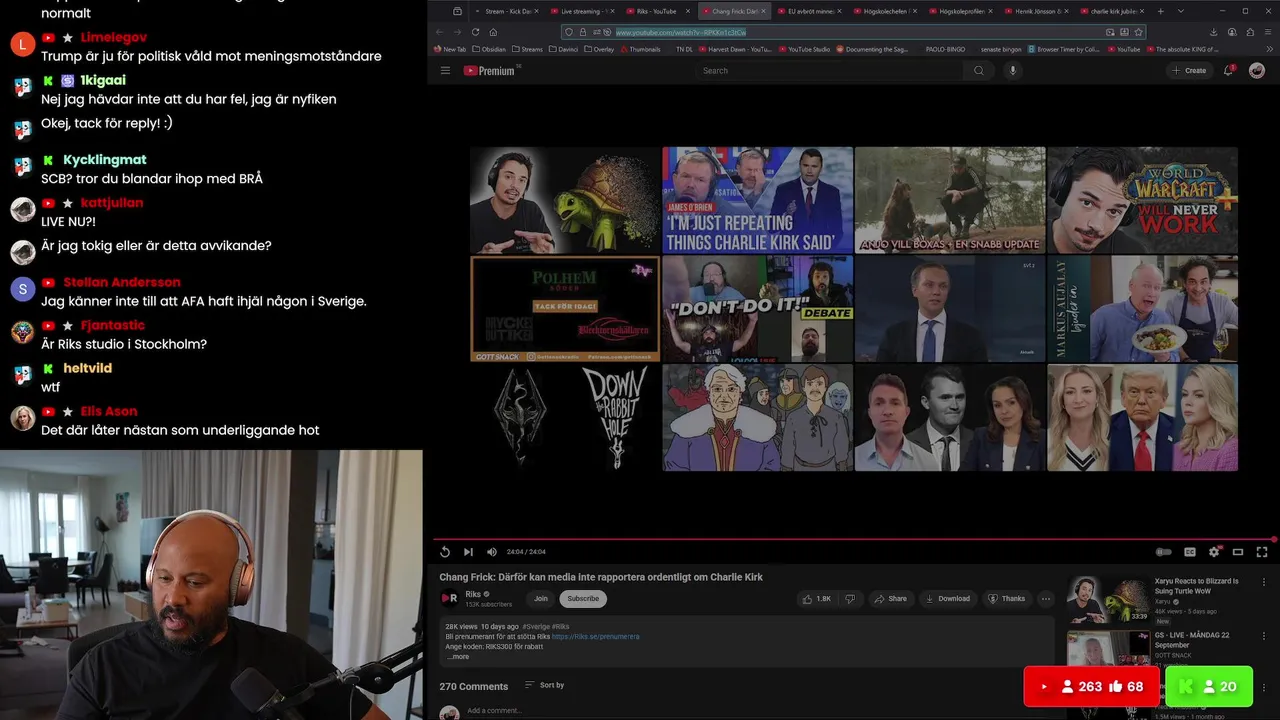Open the Riks channel avatar

pos(450,599)
